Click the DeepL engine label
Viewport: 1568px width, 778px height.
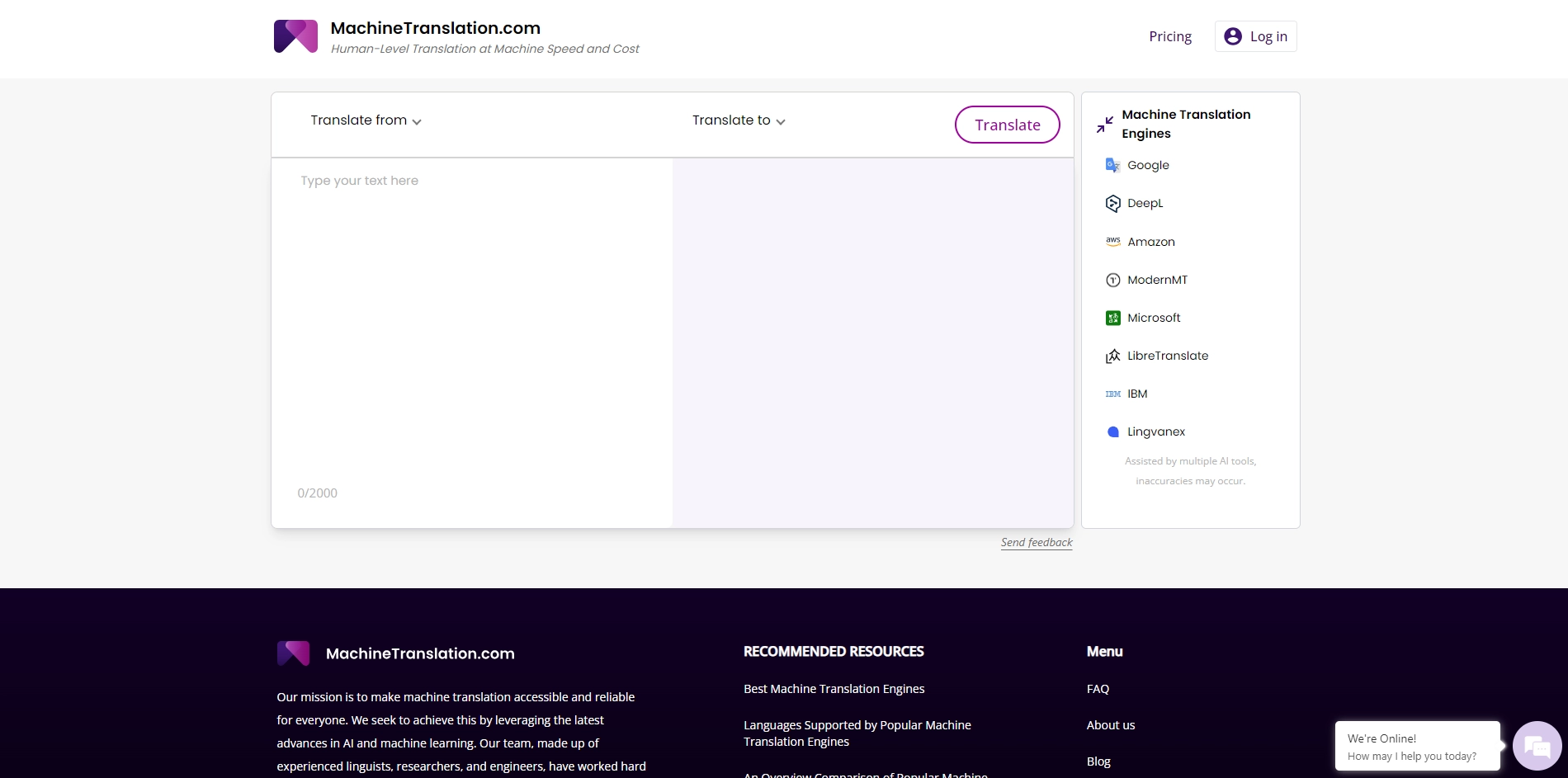pyautogui.click(x=1145, y=203)
